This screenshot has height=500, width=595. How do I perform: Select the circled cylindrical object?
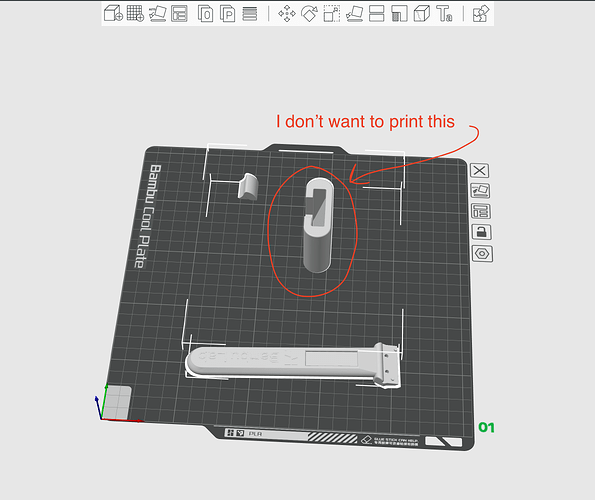point(318,224)
